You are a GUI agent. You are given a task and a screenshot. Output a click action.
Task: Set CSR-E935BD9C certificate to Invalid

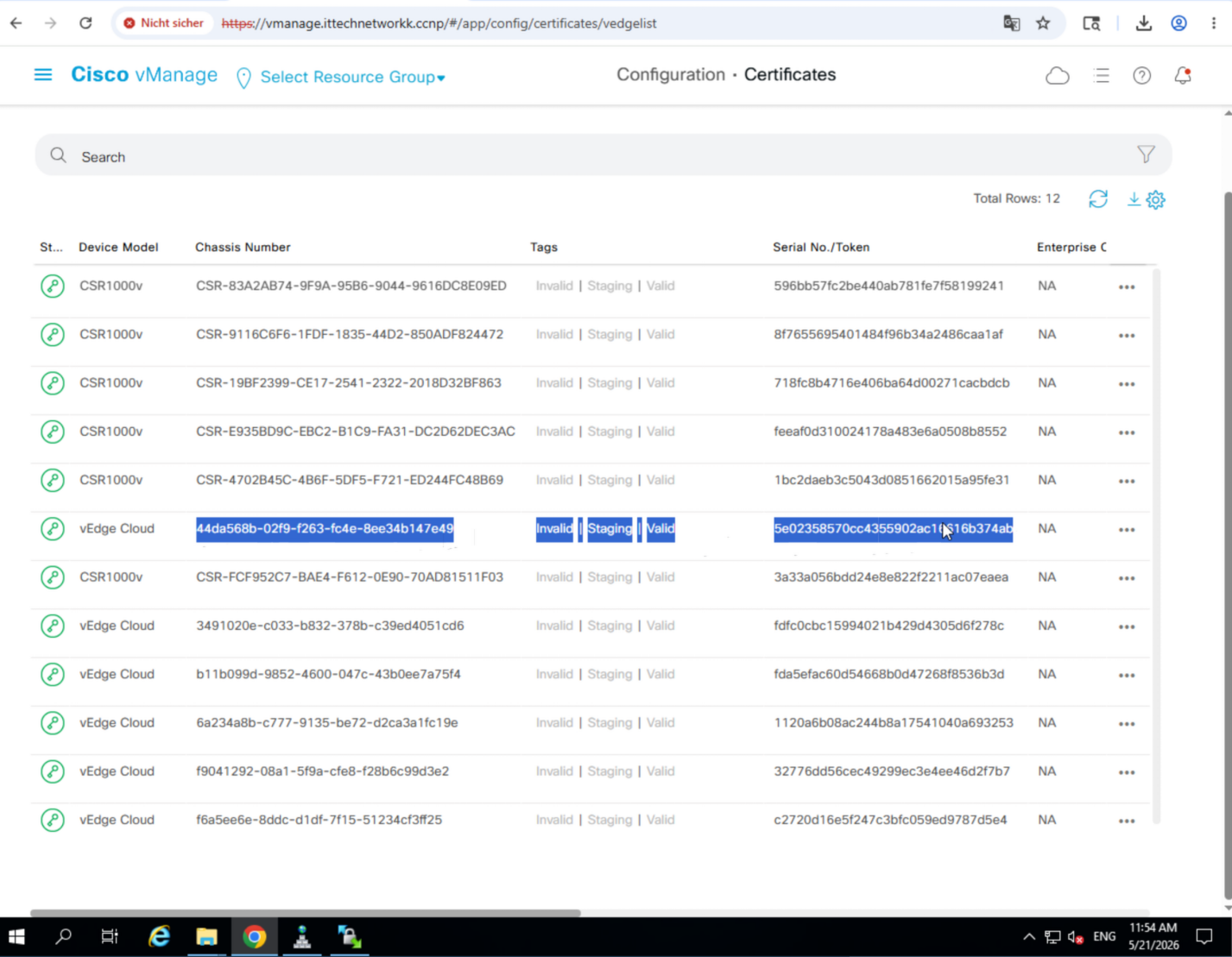[554, 431]
